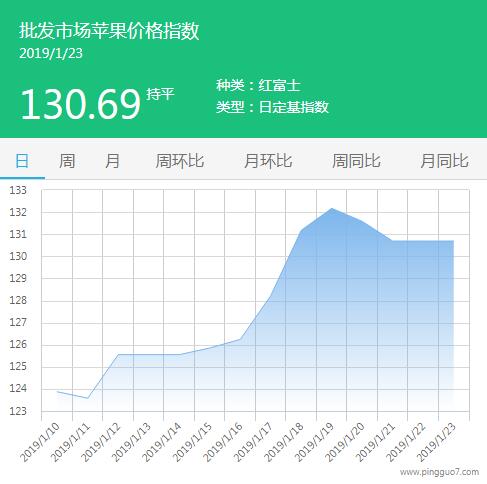Screen dimensions: 487x484
Task: Switch to the 日 daily tab
Action: point(22,161)
